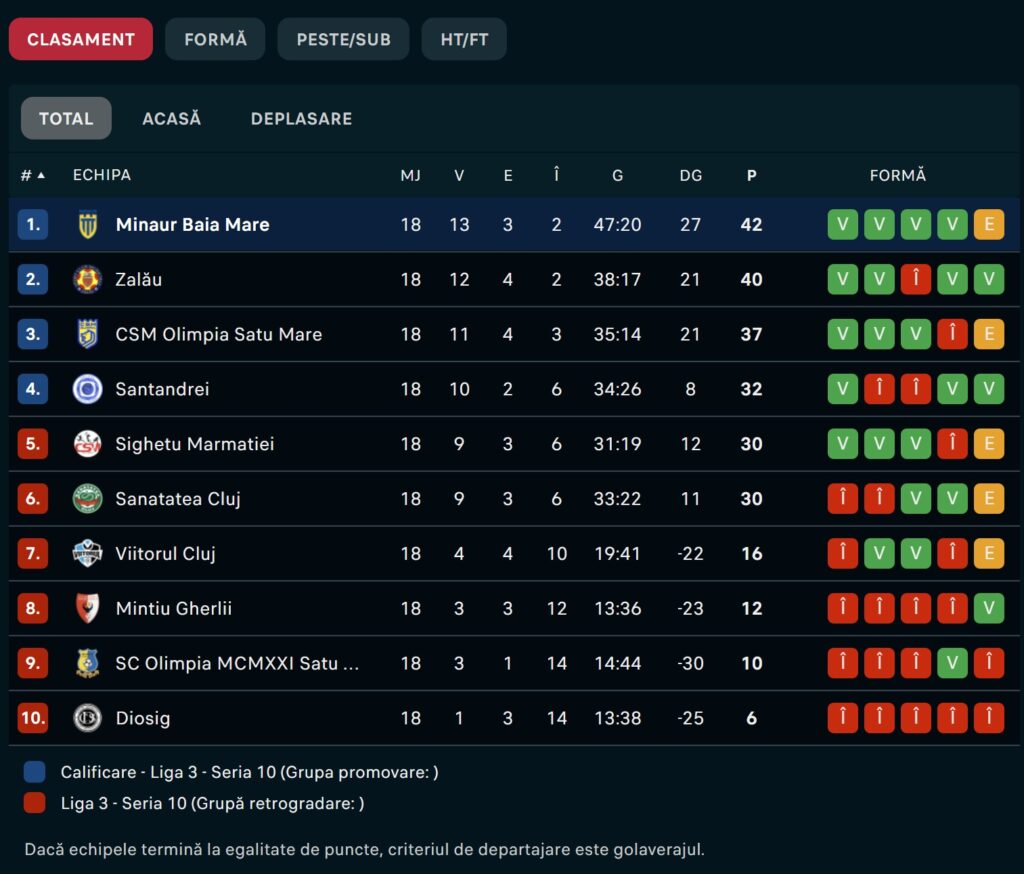Click the Santandrei team badge
Image resolution: width=1024 pixels, height=874 pixels.
[88, 389]
